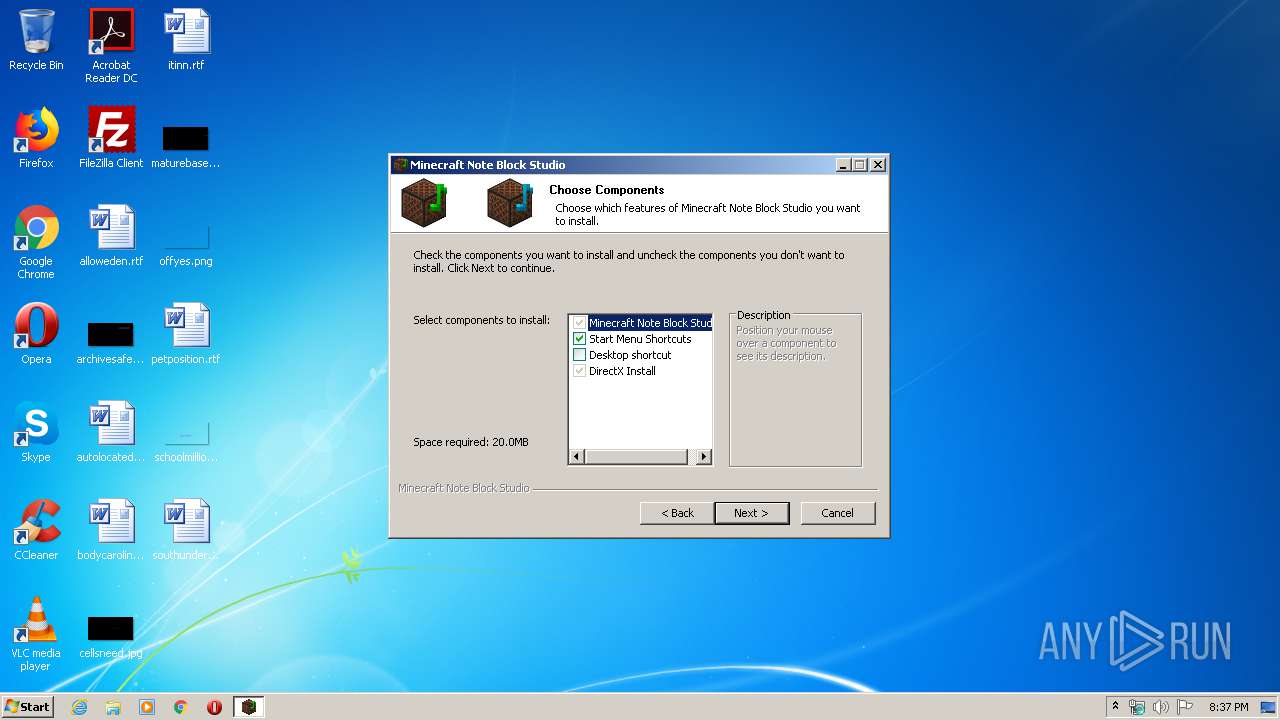Click the component list scroll-left arrow
Viewport: 1280px width, 720px height.
(576, 457)
